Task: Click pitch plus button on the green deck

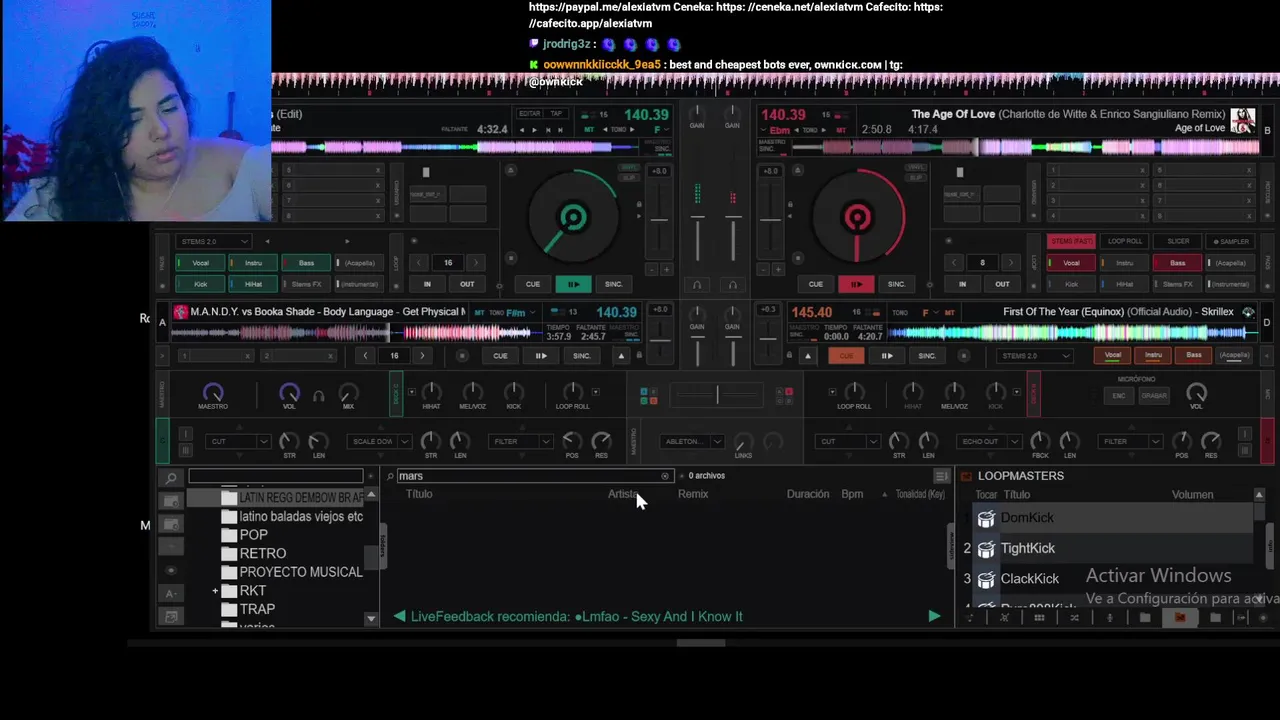Action: pos(665,269)
